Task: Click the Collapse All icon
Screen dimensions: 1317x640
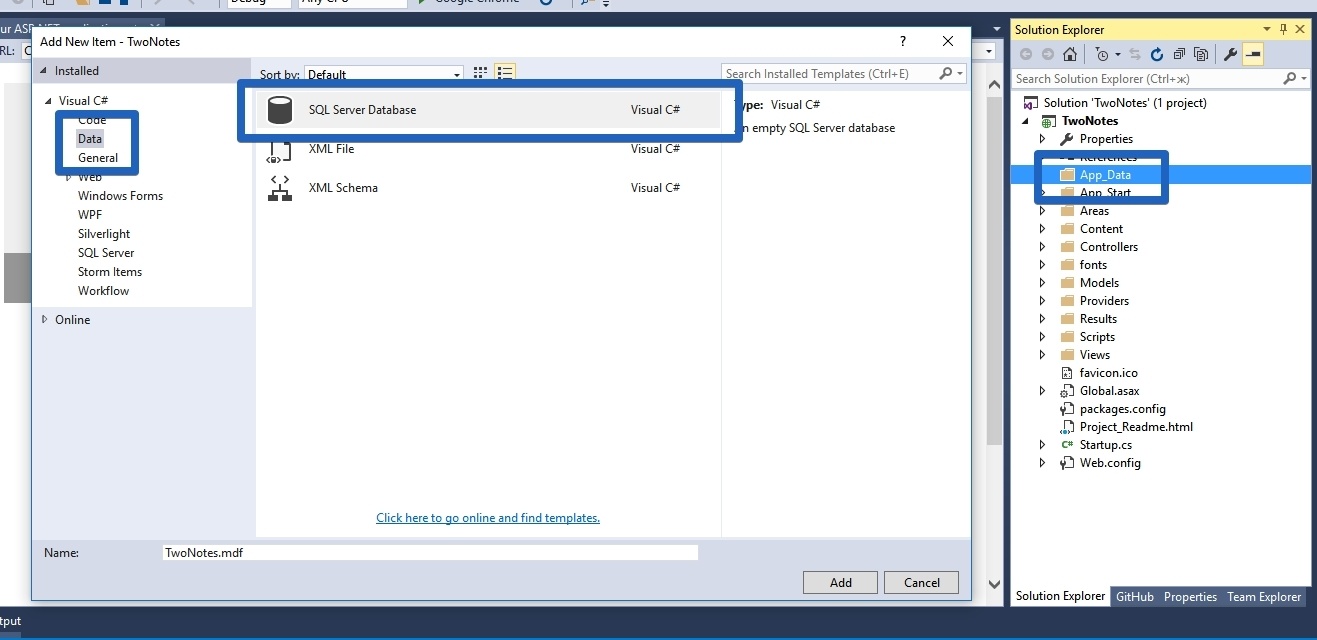Action: pyautogui.click(x=1180, y=54)
